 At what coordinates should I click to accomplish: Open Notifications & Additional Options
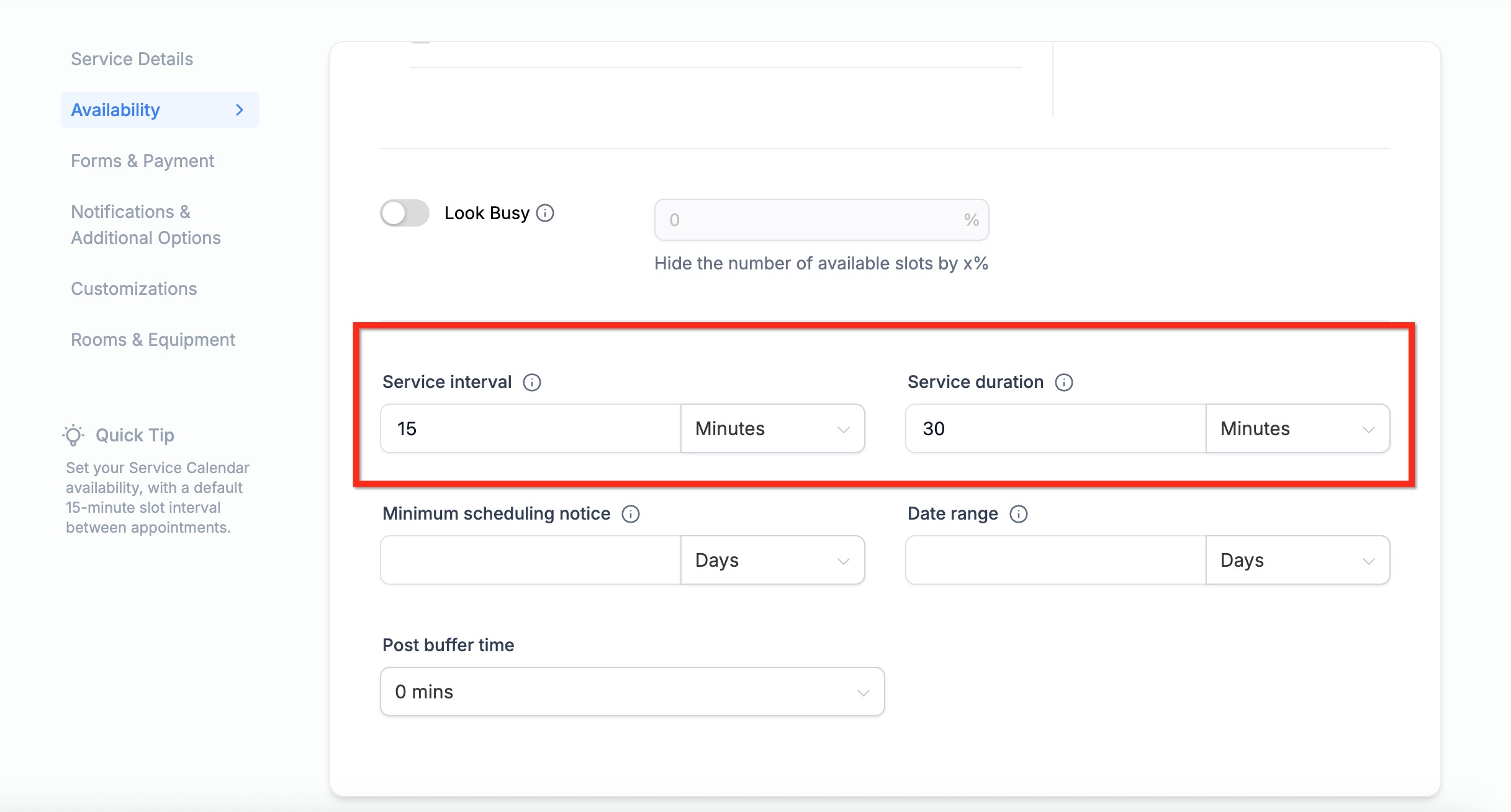pos(145,225)
